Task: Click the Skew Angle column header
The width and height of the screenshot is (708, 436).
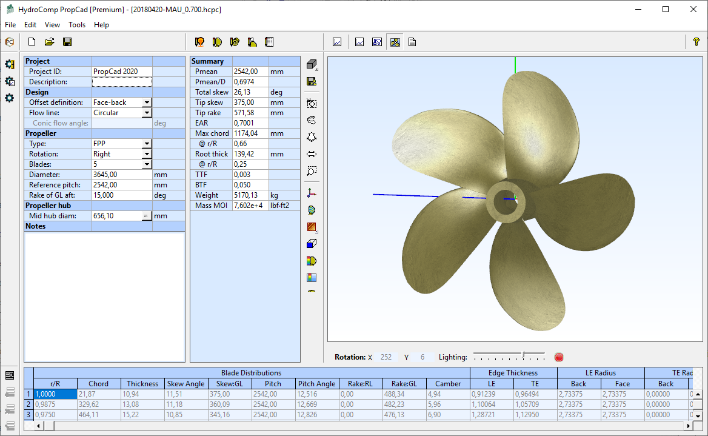Action: coord(187,383)
